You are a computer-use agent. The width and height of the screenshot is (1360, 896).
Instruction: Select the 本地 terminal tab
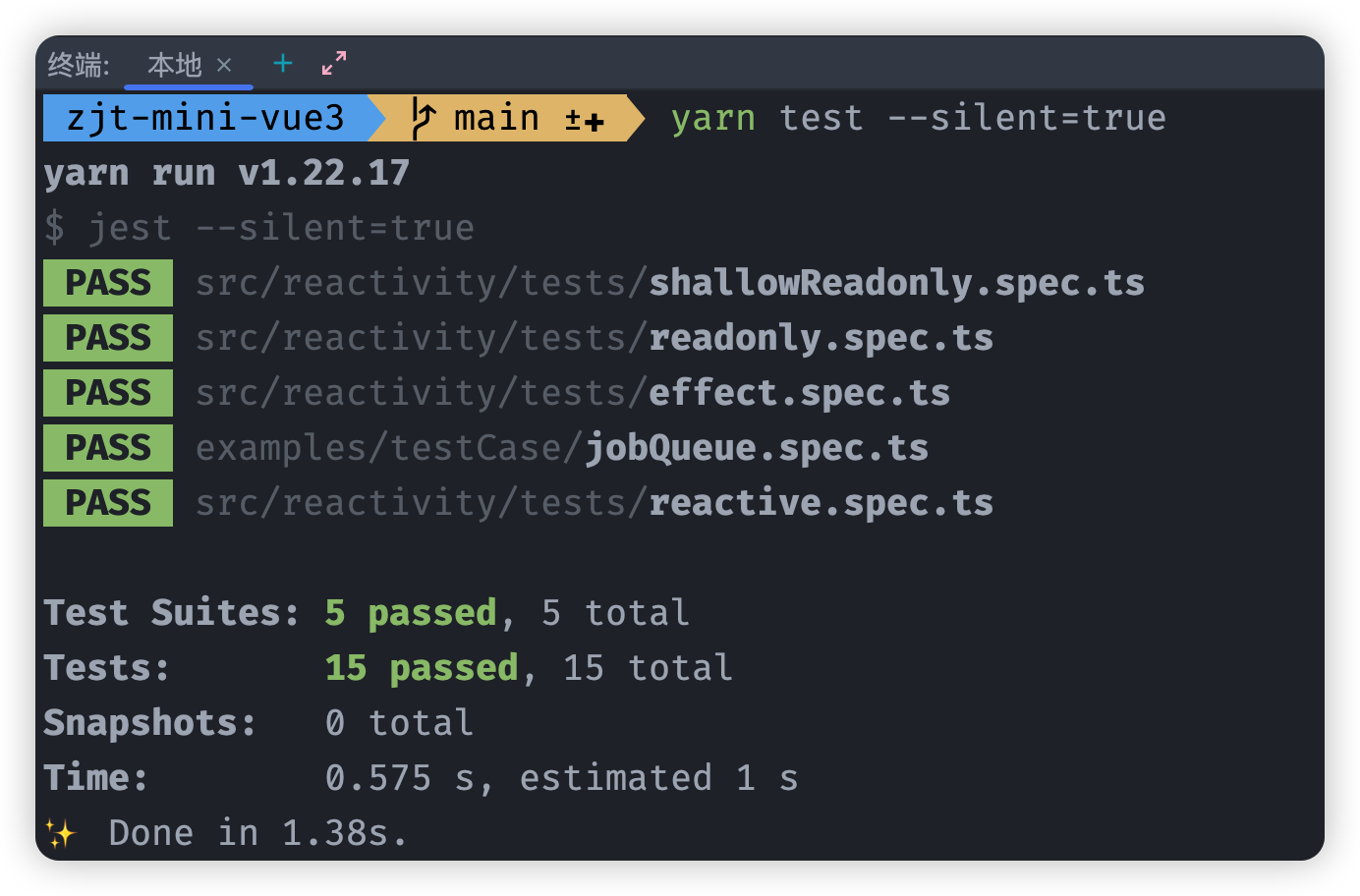point(175,65)
